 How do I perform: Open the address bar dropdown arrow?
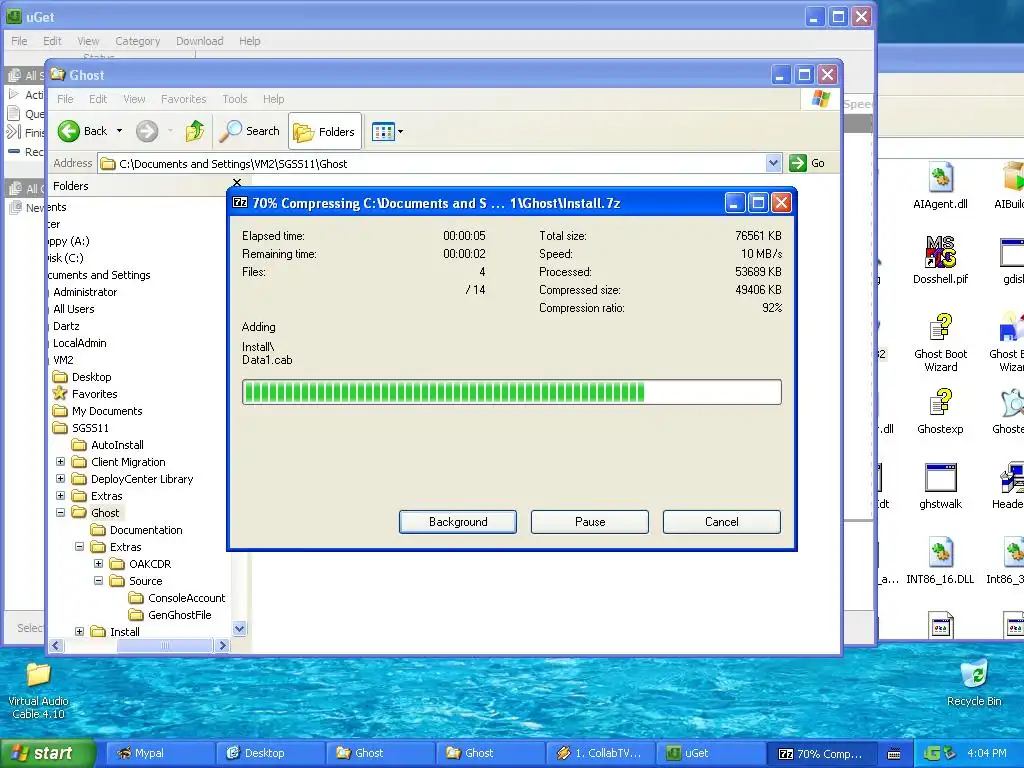773,163
